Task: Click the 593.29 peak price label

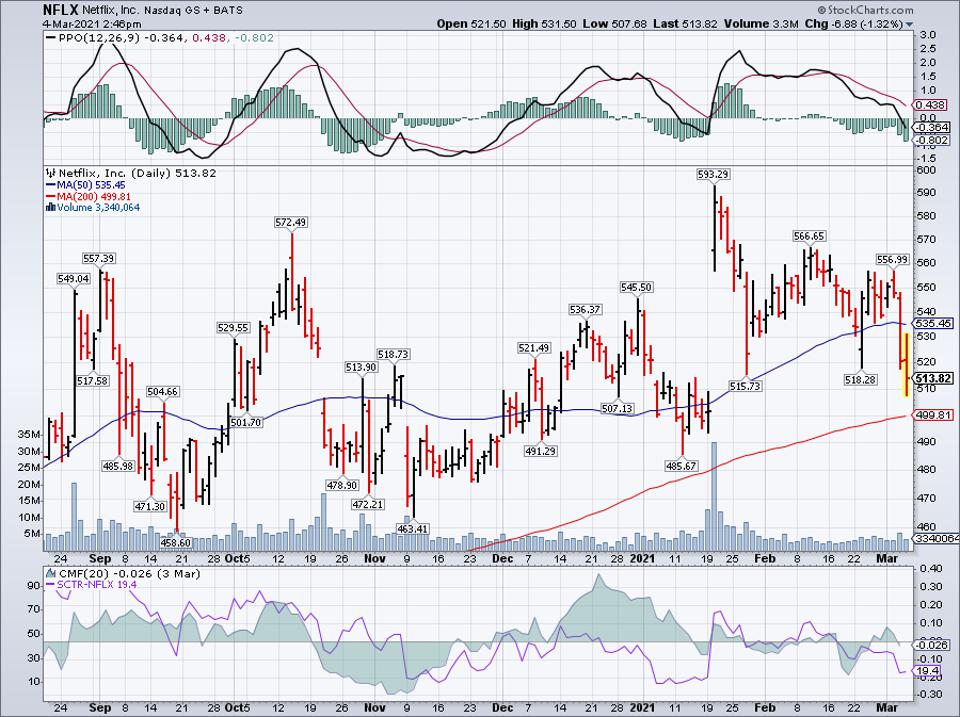Action: point(713,174)
